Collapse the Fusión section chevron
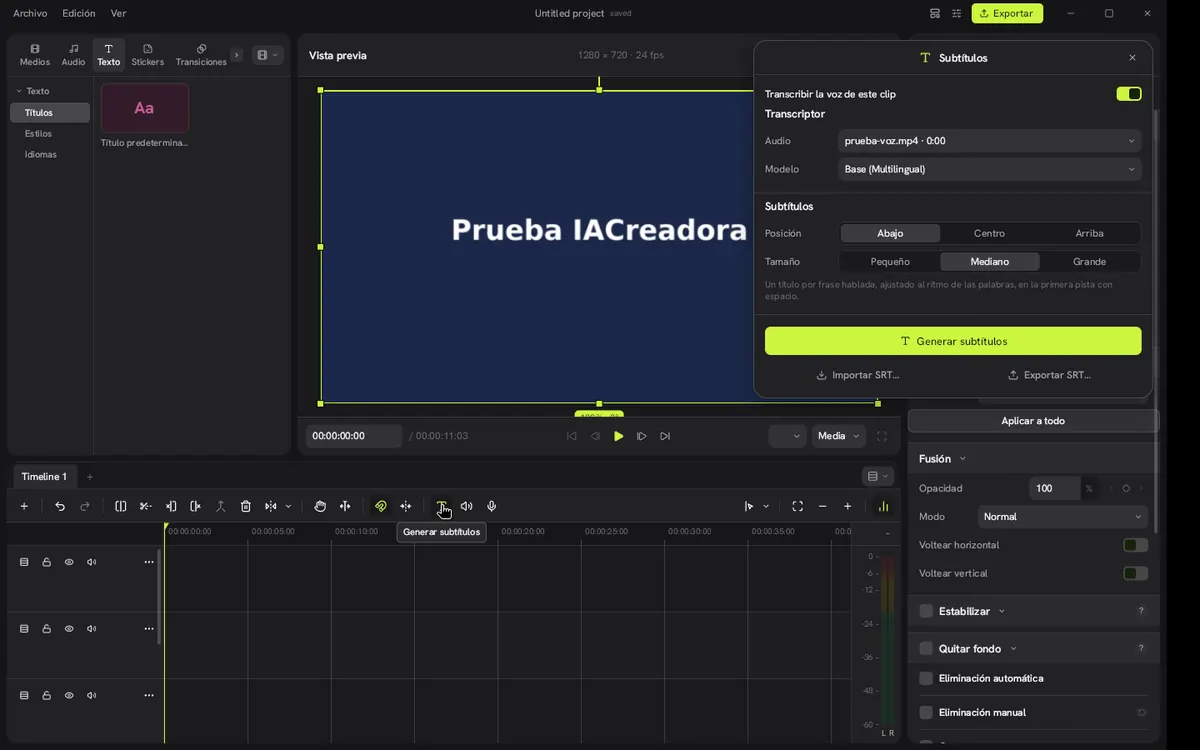 tap(962, 459)
